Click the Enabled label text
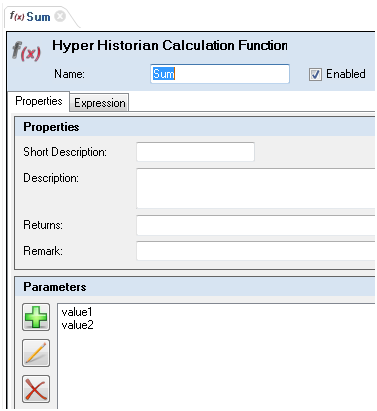Screen dimensions: 377x411 click(346, 74)
